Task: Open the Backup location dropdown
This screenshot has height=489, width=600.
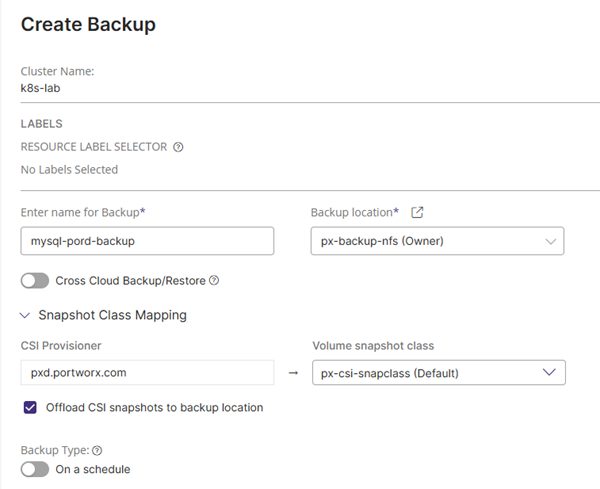Action: click(437, 241)
